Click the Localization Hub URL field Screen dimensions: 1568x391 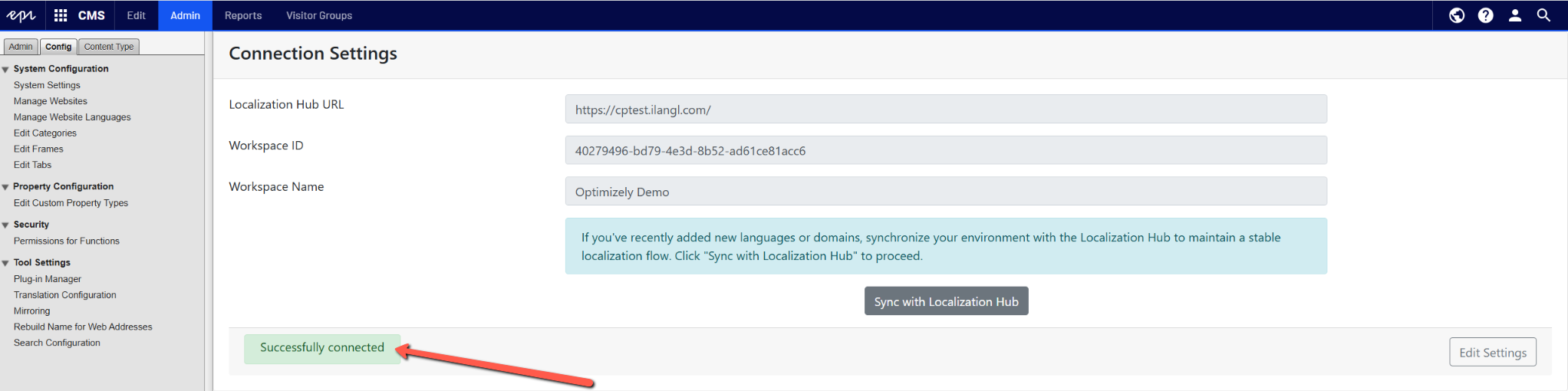[945, 110]
